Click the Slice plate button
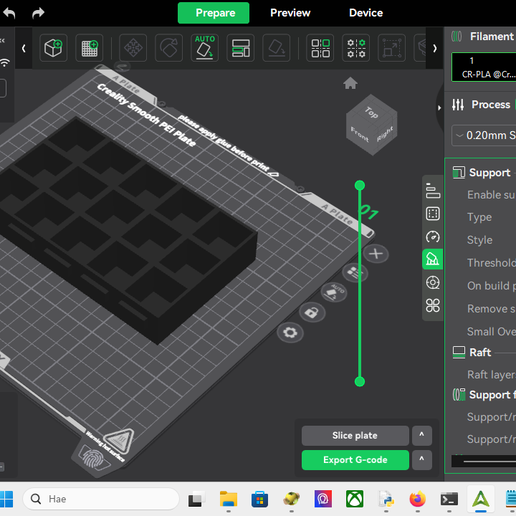The image size is (516, 516). coord(355,435)
